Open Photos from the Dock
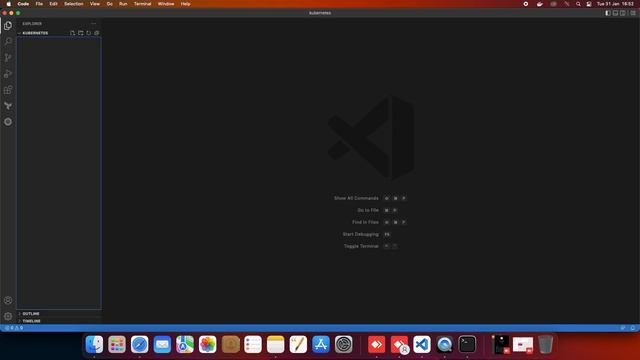 pyautogui.click(x=207, y=344)
